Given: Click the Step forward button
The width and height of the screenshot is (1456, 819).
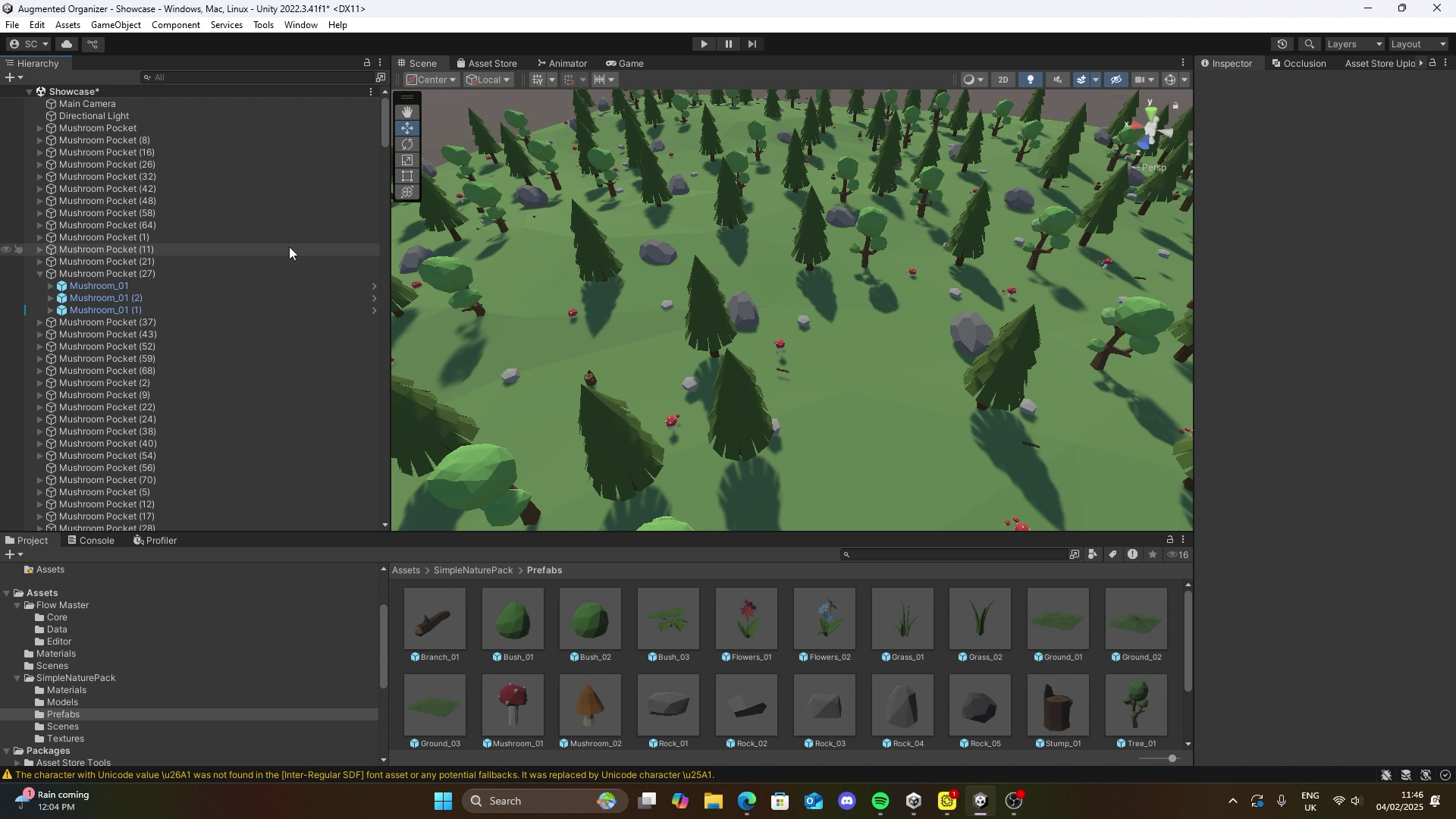Looking at the screenshot, I should [752, 44].
